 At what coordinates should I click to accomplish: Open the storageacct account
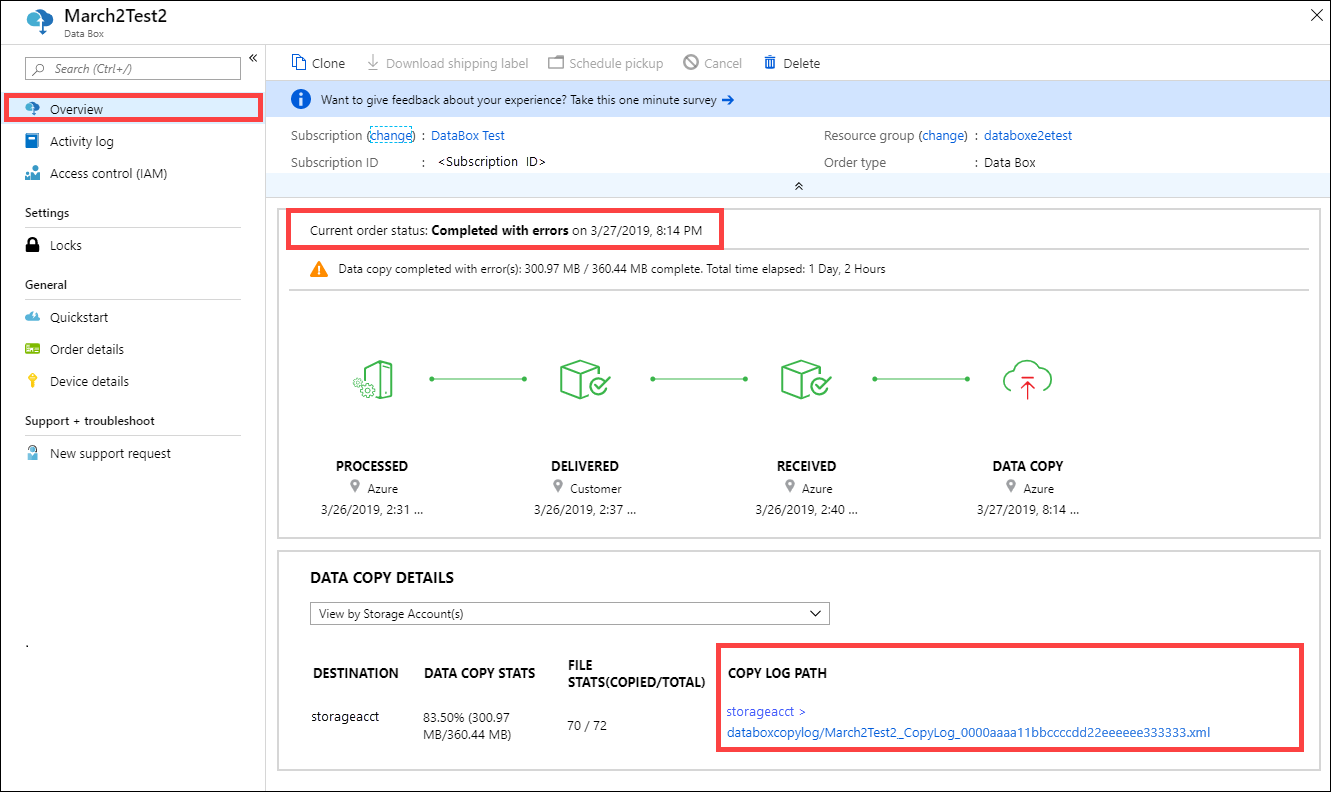click(760, 710)
